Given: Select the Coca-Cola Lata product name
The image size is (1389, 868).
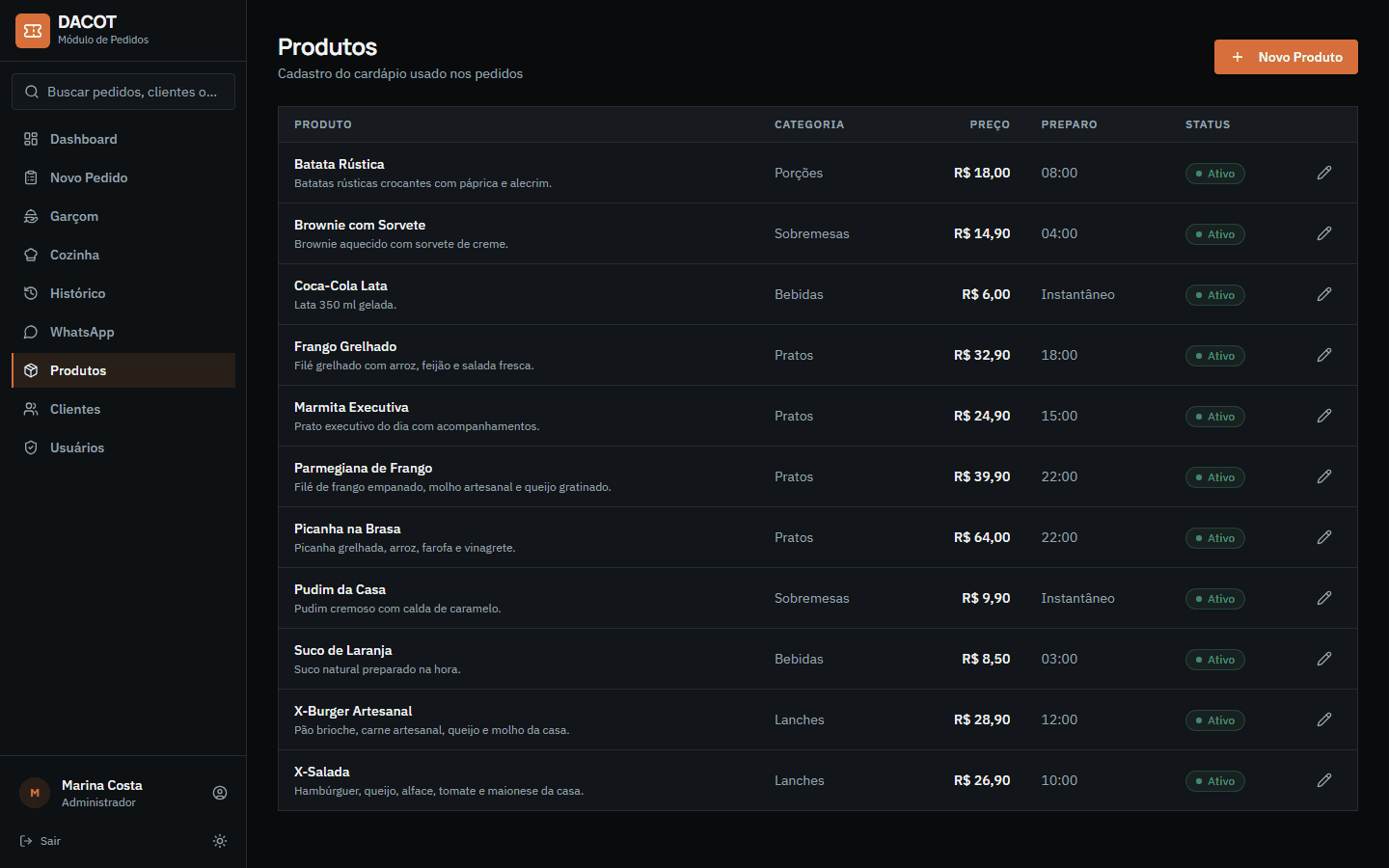Looking at the screenshot, I should (340, 285).
